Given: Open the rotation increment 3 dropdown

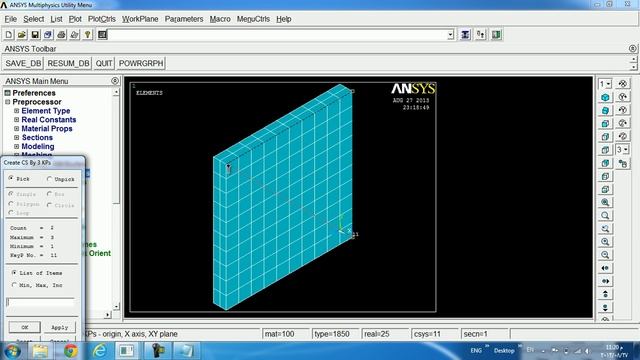Looking at the screenshot, I should pos(622,149).
